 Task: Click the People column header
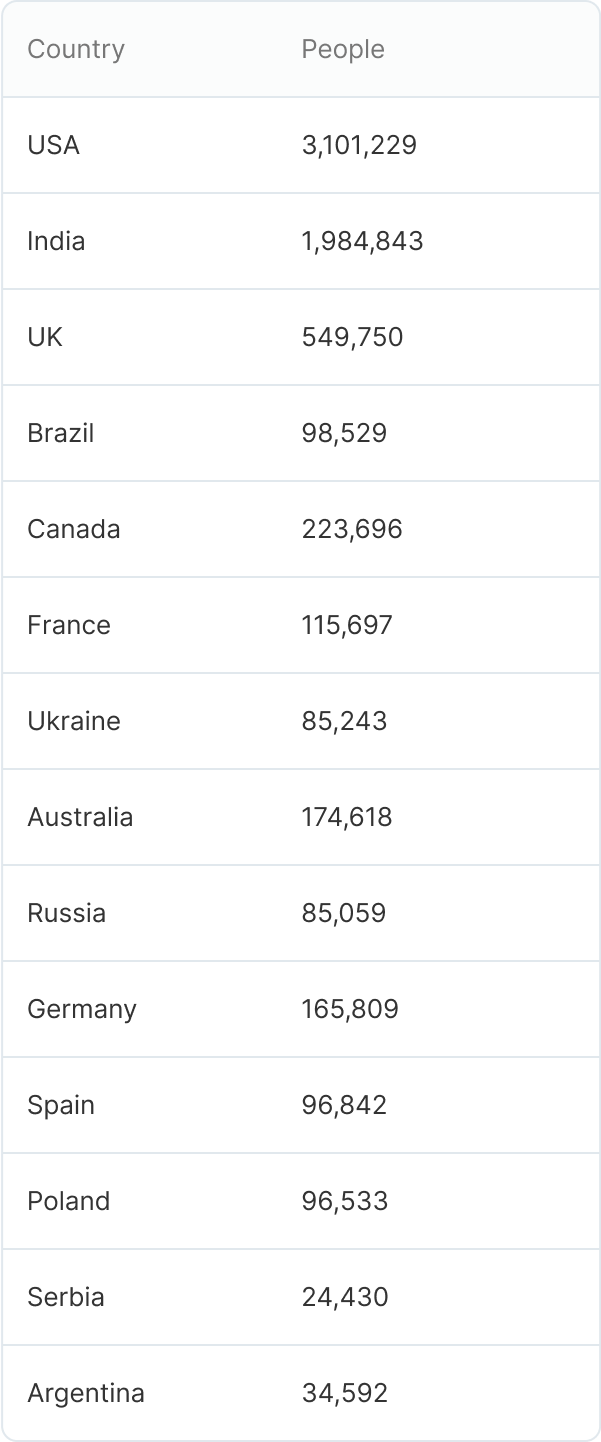(343, 49)
